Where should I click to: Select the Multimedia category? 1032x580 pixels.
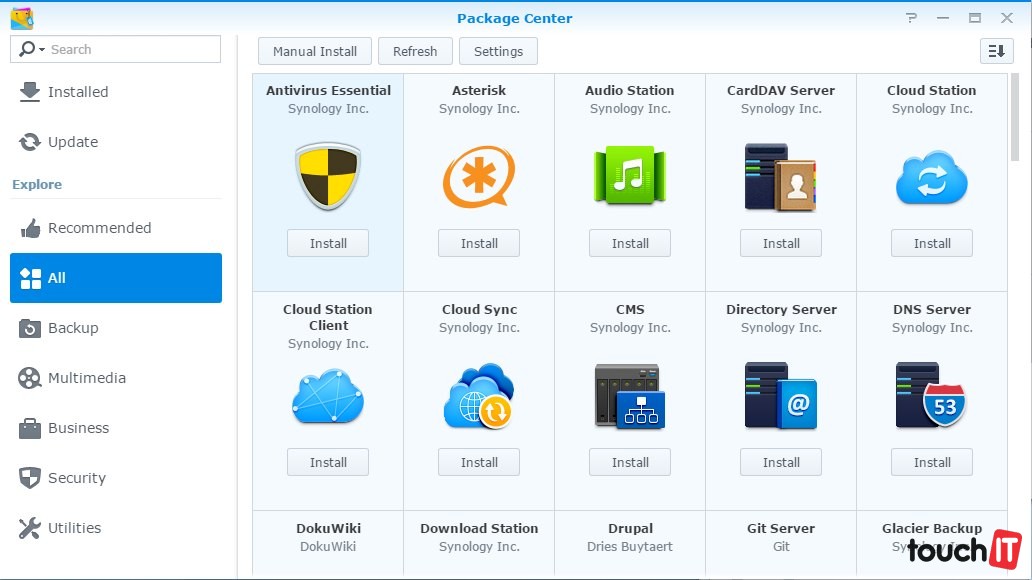coord(87,378)
